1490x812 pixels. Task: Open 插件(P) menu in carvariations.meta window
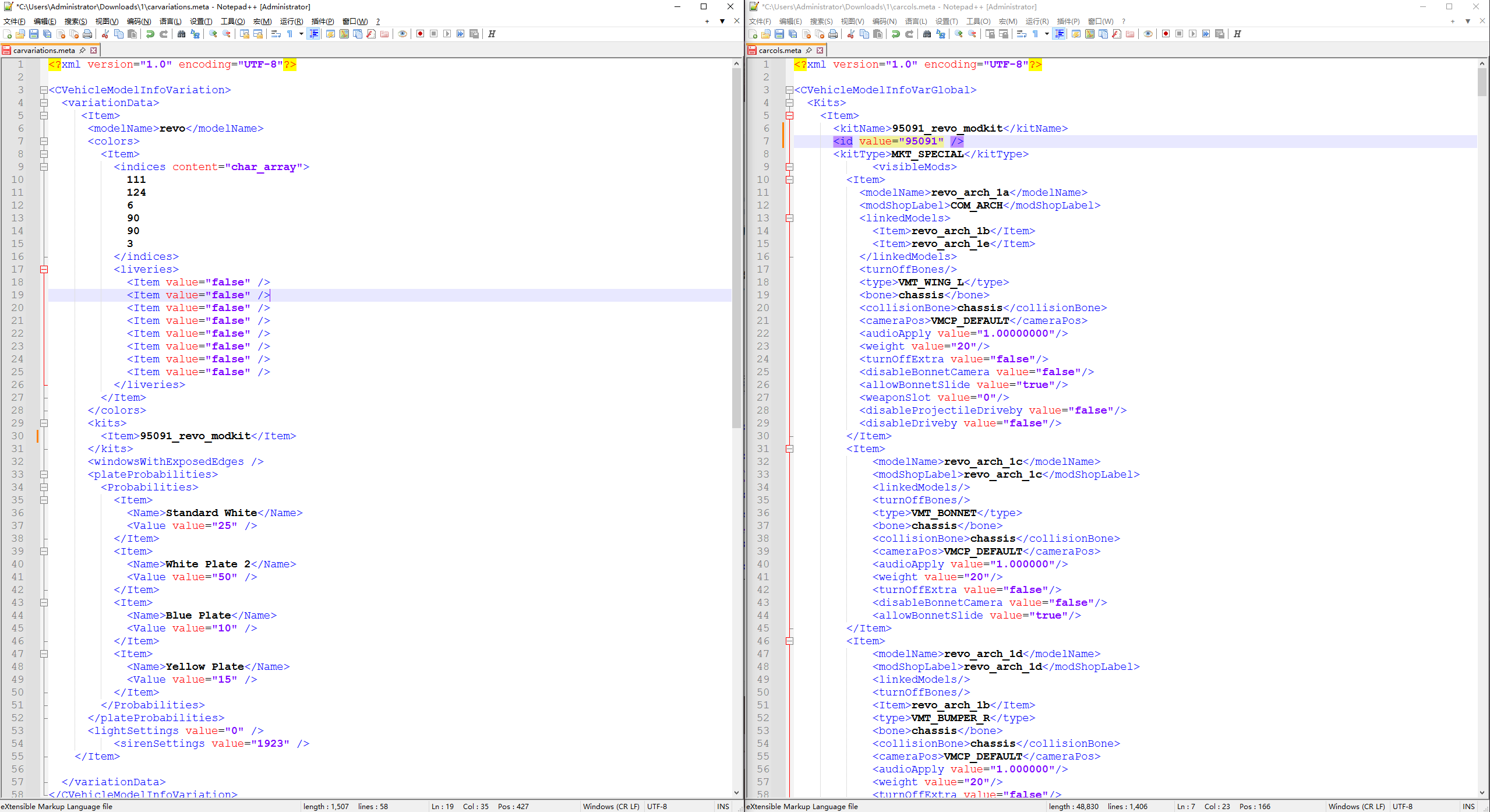[x=323, y=22]
